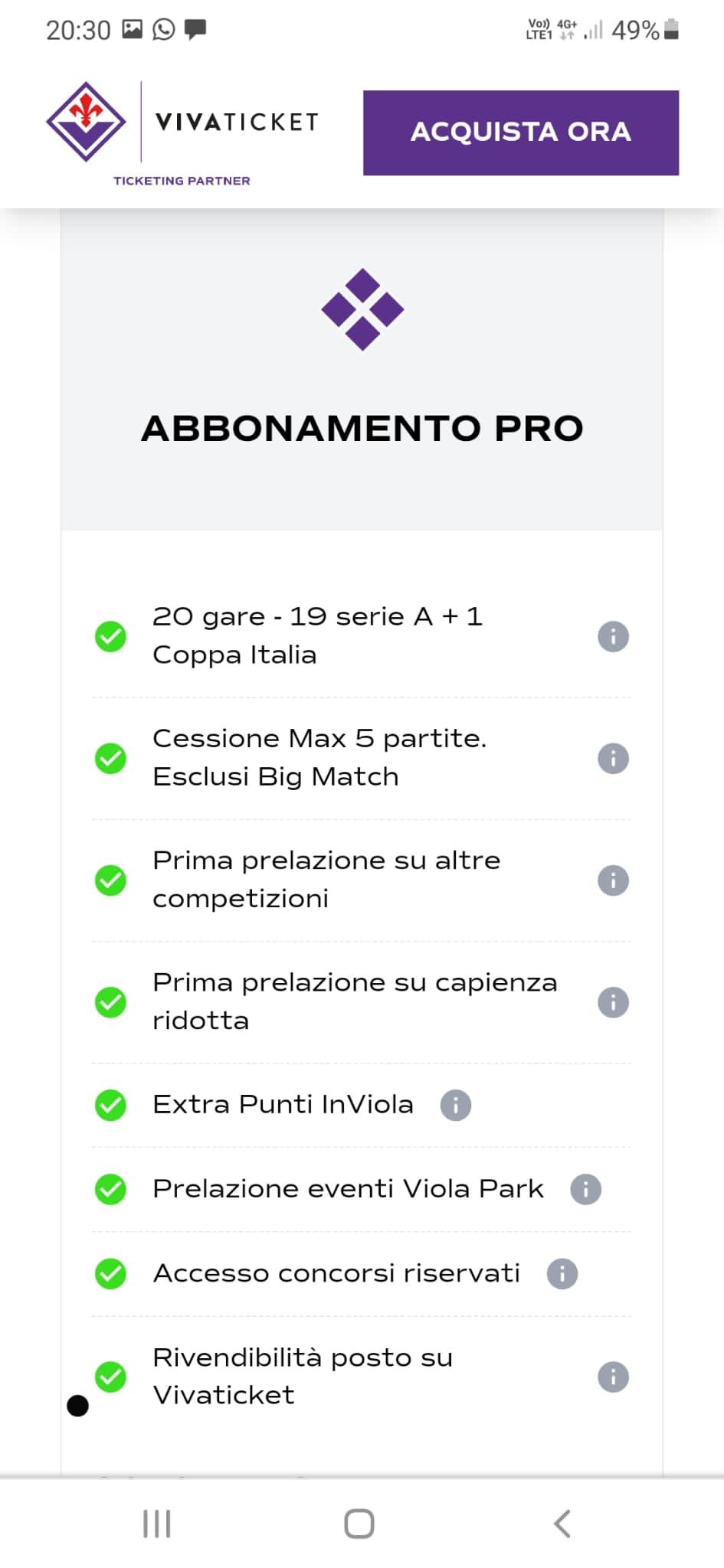
Task: View info on prelazione capienza ridotta
Action: pyautogui.click(x=613, y=1002)
